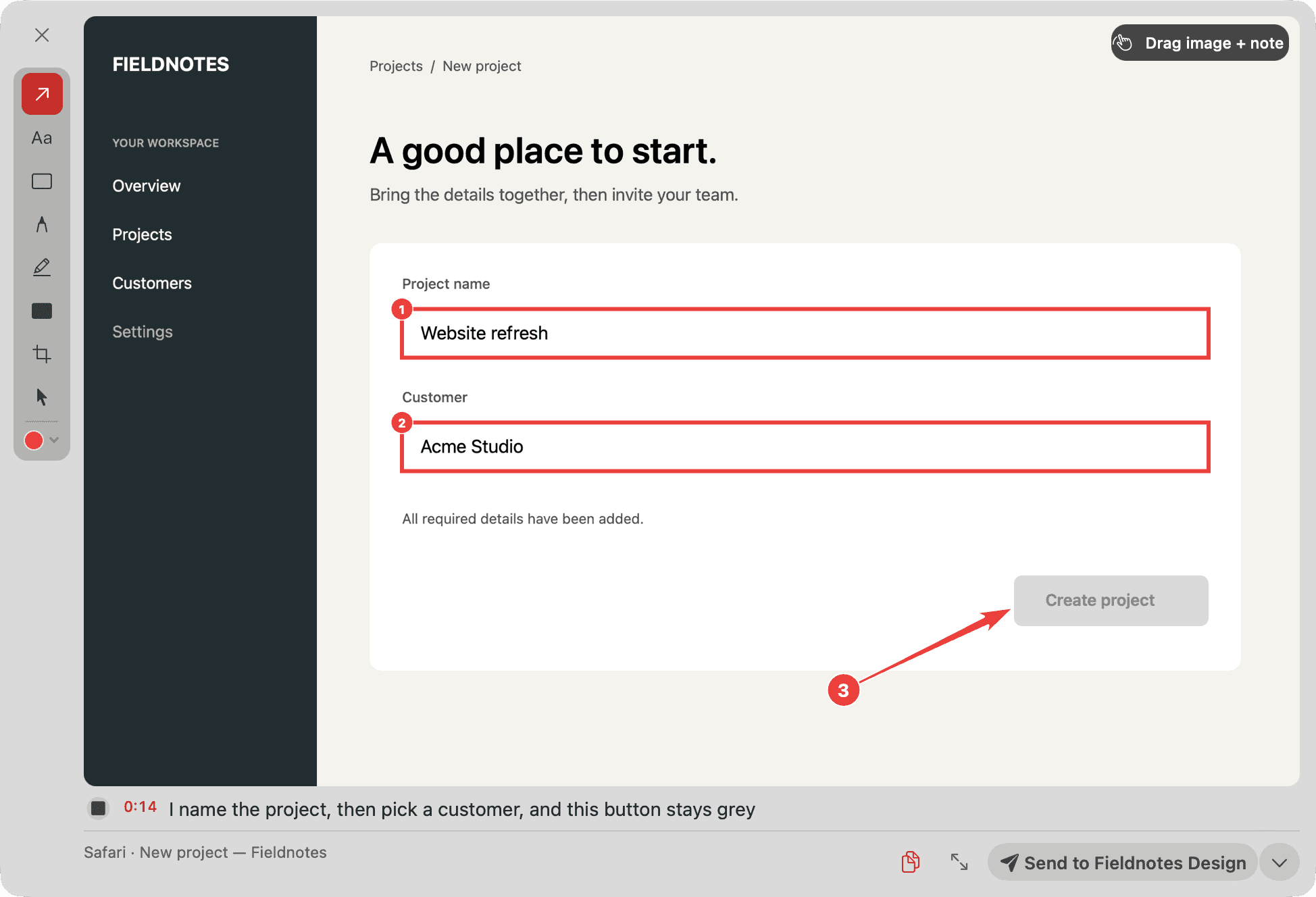The height and width of the screenshot is (897, 1316).
Task: Select the Aa text tool
Action: point(42,138)
